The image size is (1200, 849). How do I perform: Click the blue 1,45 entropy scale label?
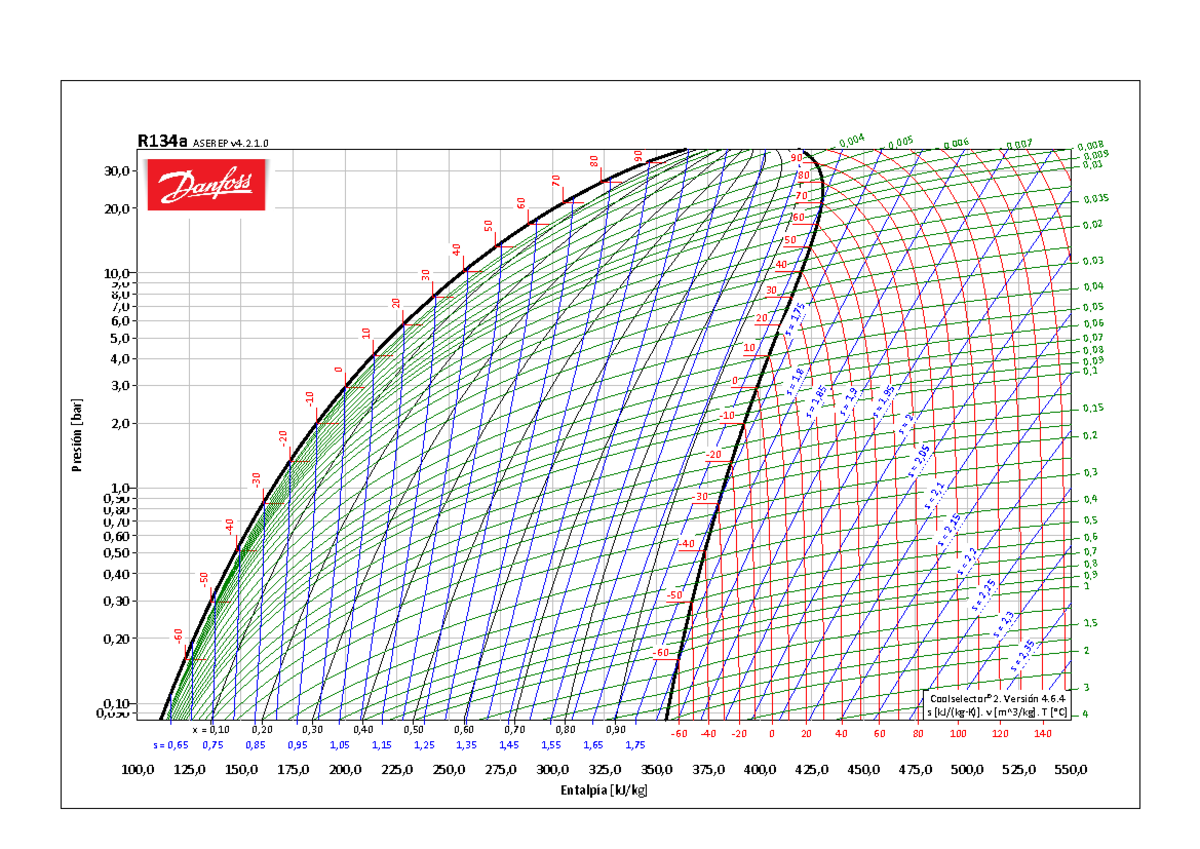[507, 744]
